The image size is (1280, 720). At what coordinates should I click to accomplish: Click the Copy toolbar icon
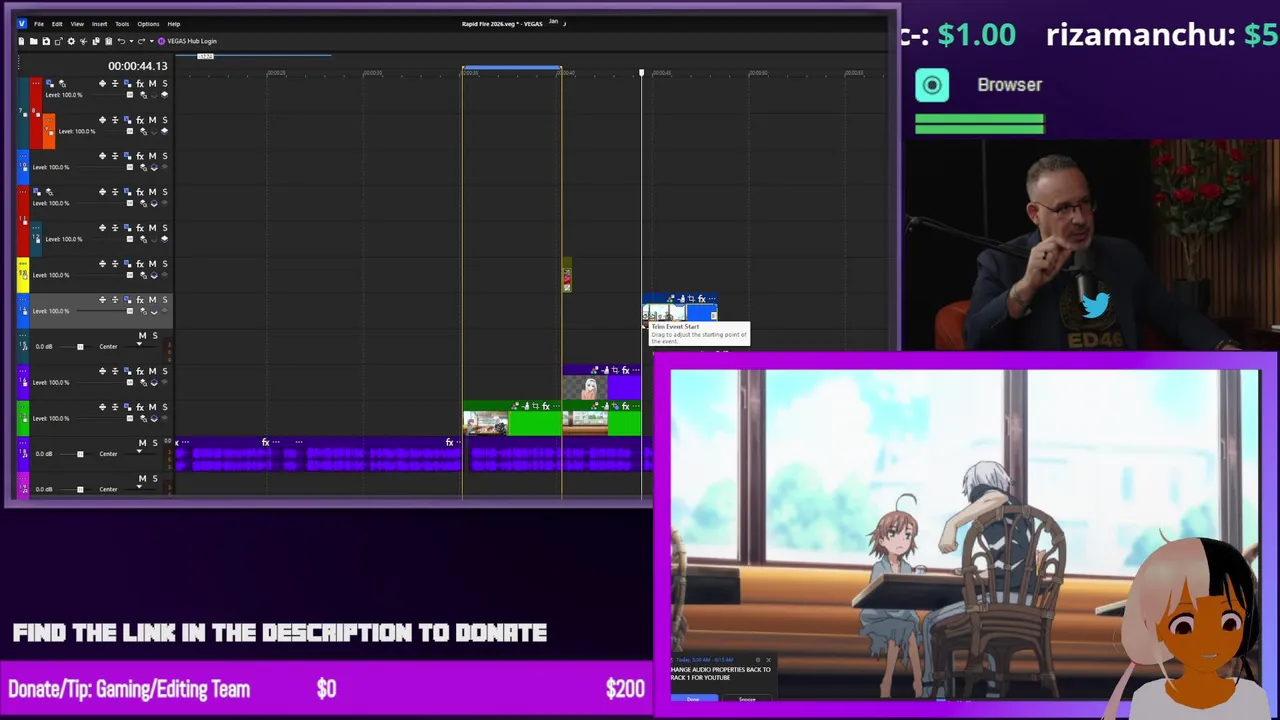(96, 41)
